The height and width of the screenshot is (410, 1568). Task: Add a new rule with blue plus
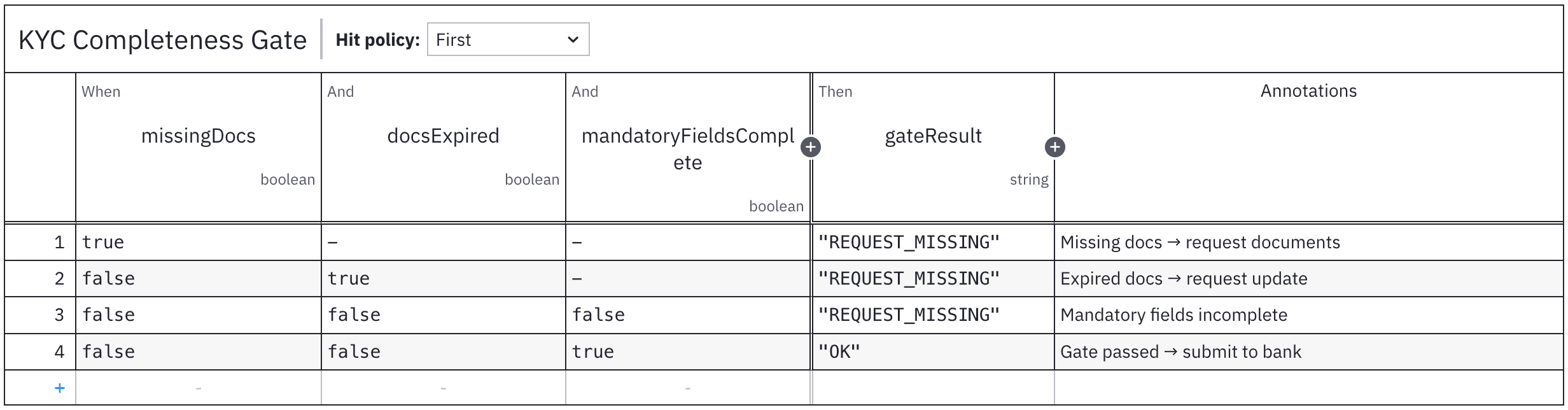60,388
